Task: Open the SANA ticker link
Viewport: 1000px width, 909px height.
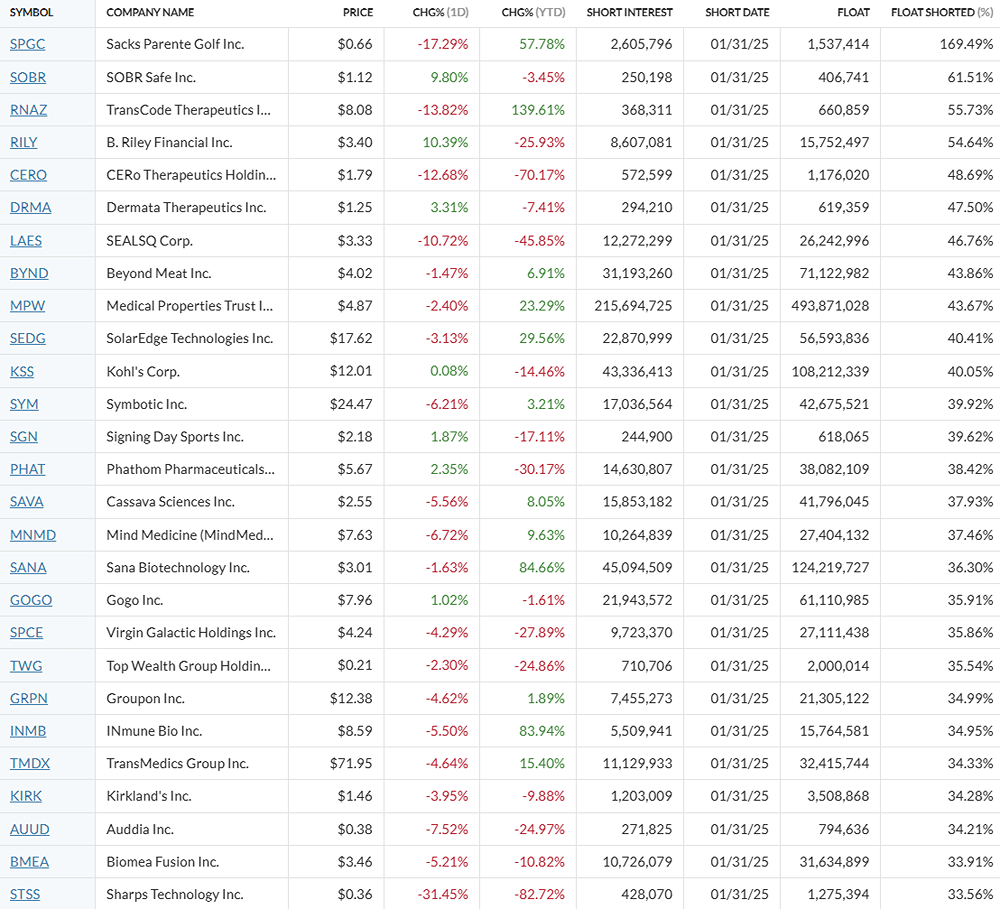Action: [28, 567]
